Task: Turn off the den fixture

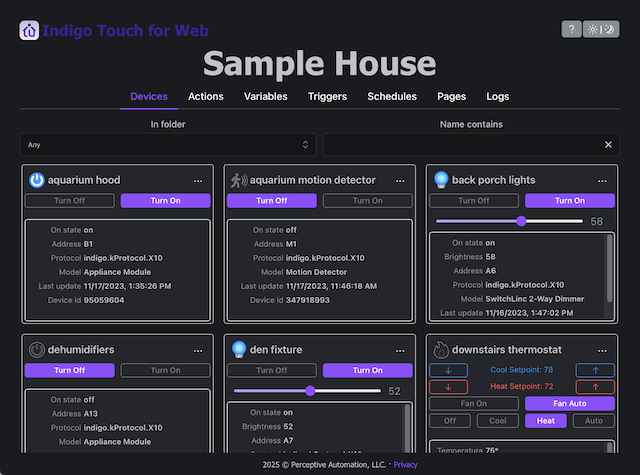Action: [272, 371]
